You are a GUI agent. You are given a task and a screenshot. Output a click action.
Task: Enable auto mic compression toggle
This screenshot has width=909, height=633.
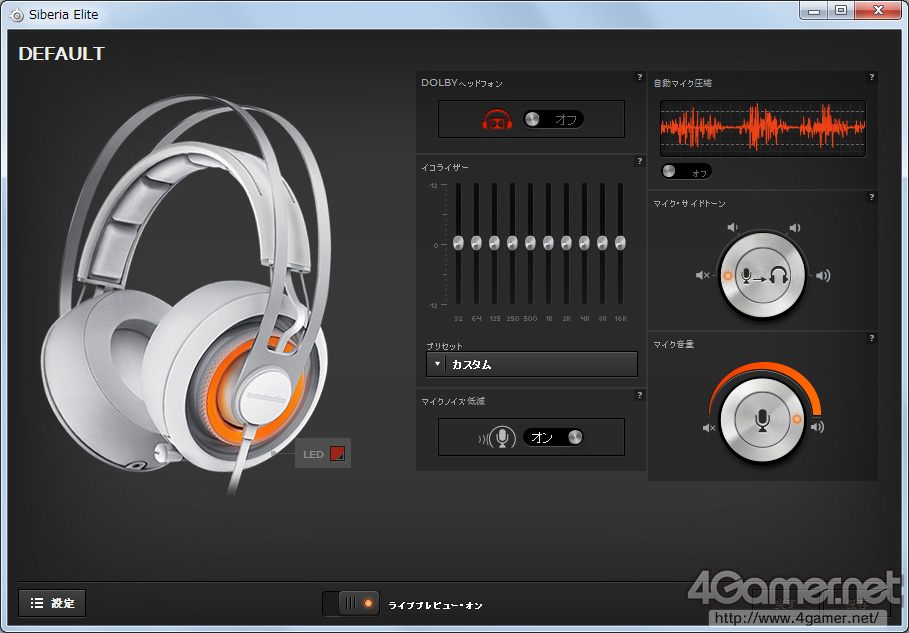(x=686, y=172)
